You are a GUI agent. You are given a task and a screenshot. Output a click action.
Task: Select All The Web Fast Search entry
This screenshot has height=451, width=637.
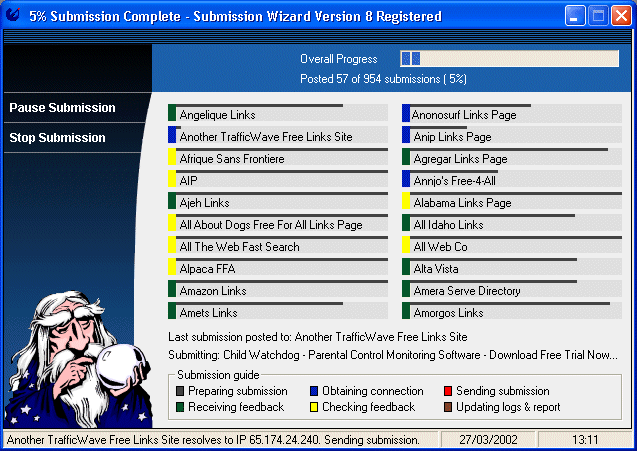(x=278, y=245)
